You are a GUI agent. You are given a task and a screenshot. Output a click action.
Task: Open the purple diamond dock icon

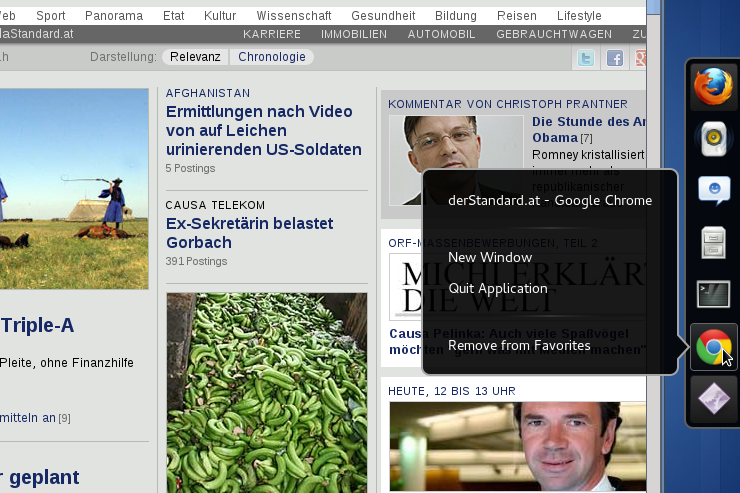click(x=713, y=401)
